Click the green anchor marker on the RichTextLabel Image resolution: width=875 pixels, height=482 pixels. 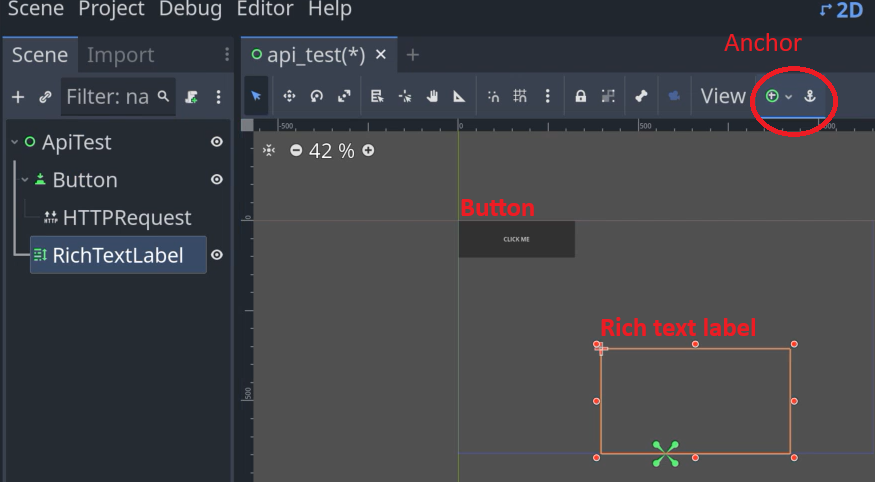pos(666,454)
